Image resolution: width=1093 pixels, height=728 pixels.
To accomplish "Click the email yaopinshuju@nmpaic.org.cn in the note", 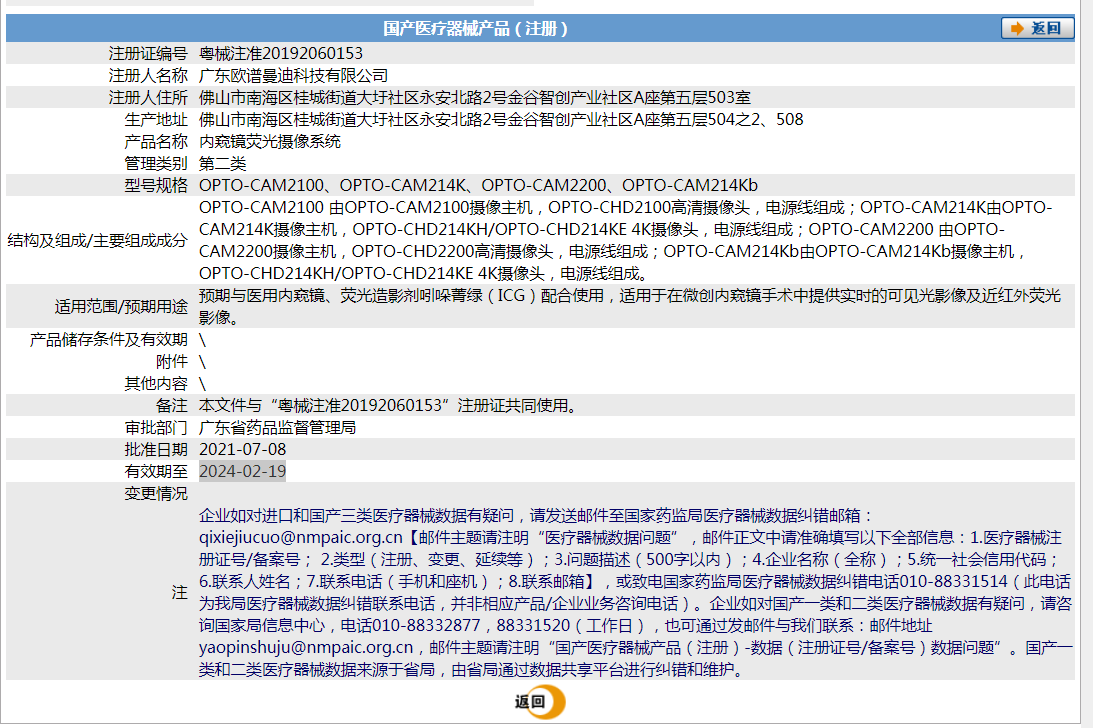I will pyautogui.click(x=306, y=648).
